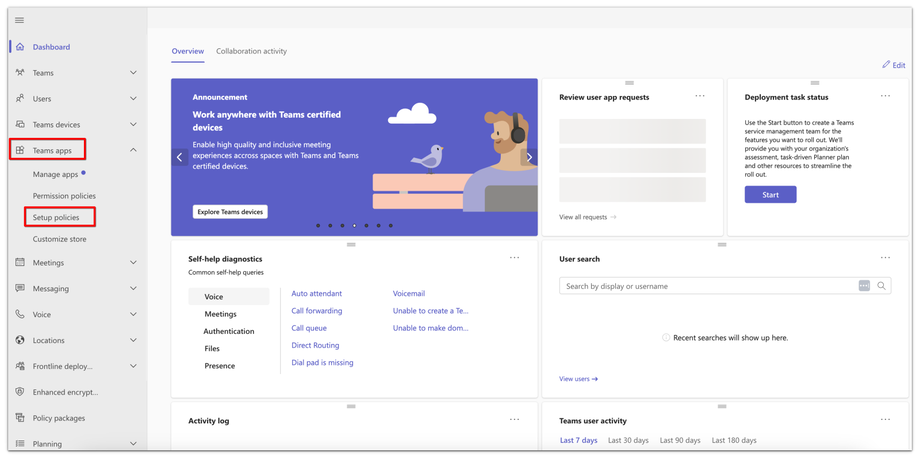Image resolution: width=920 pixels, height=459 pixels.
Task: Expand the Teams devices chevron
Action: [x=133, y=124]
